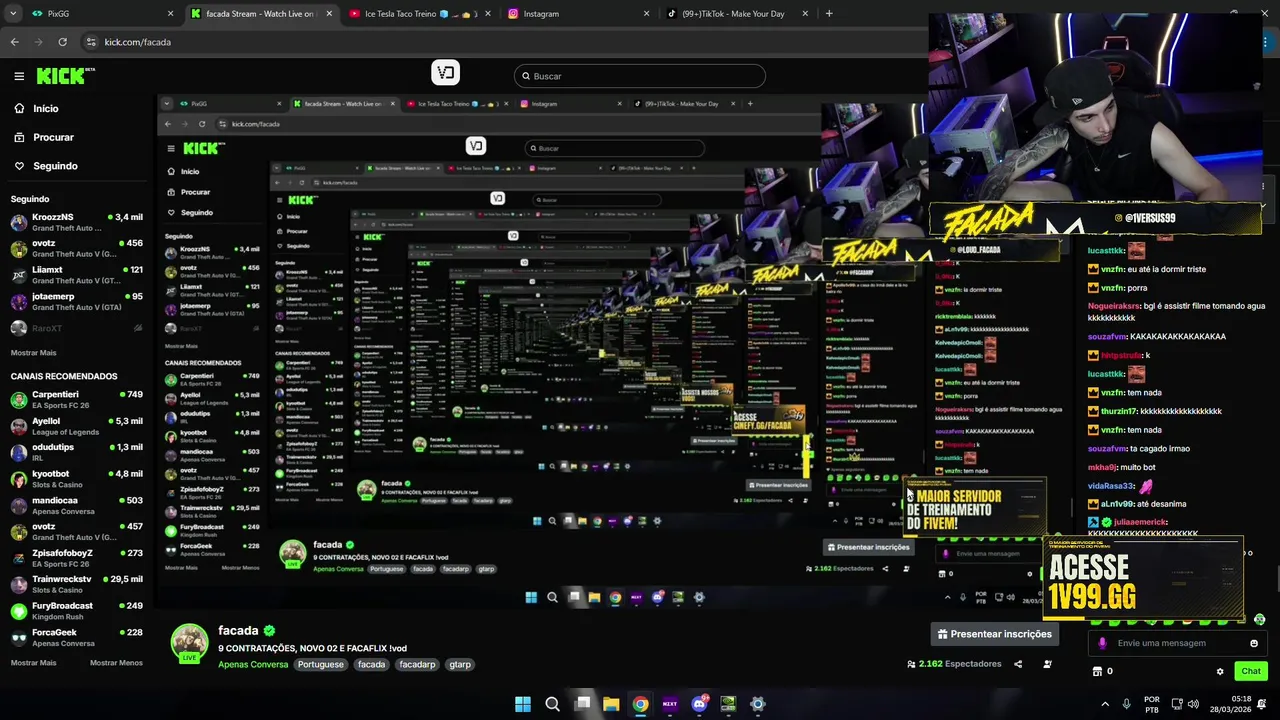Open chat settings gear icon

click(1220, 672)
